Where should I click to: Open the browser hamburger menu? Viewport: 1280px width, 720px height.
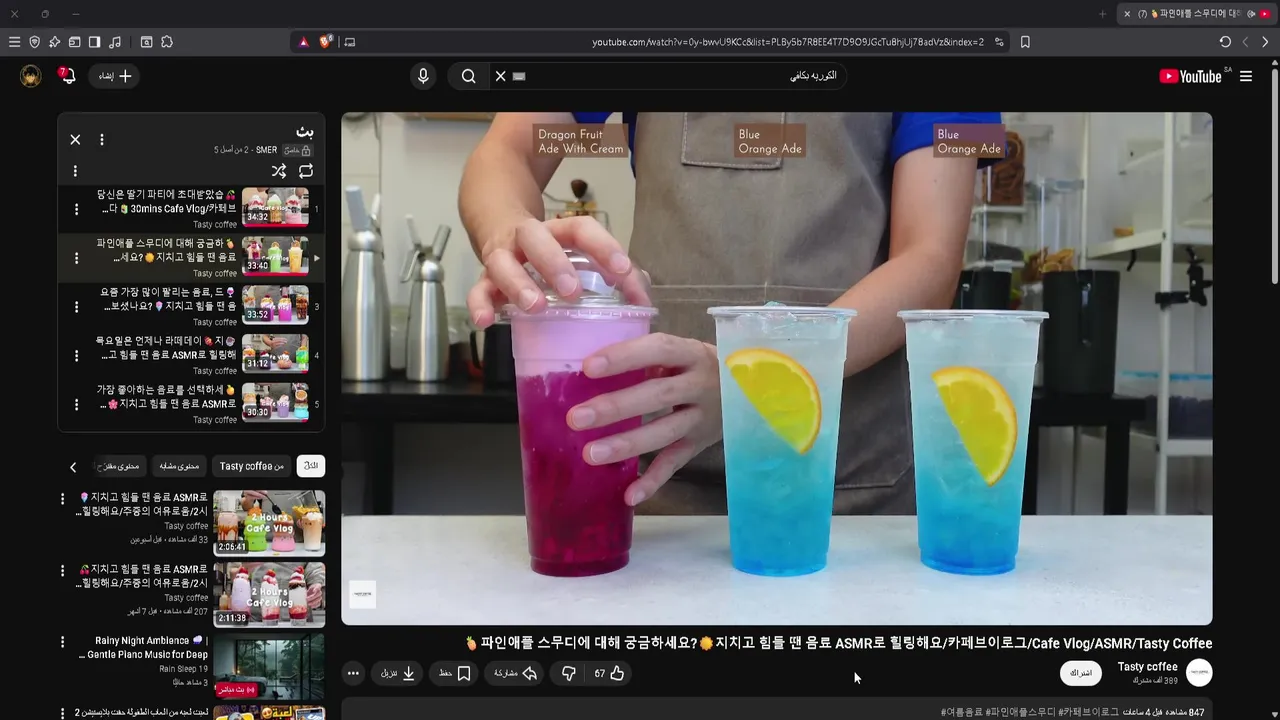[14, 42]
